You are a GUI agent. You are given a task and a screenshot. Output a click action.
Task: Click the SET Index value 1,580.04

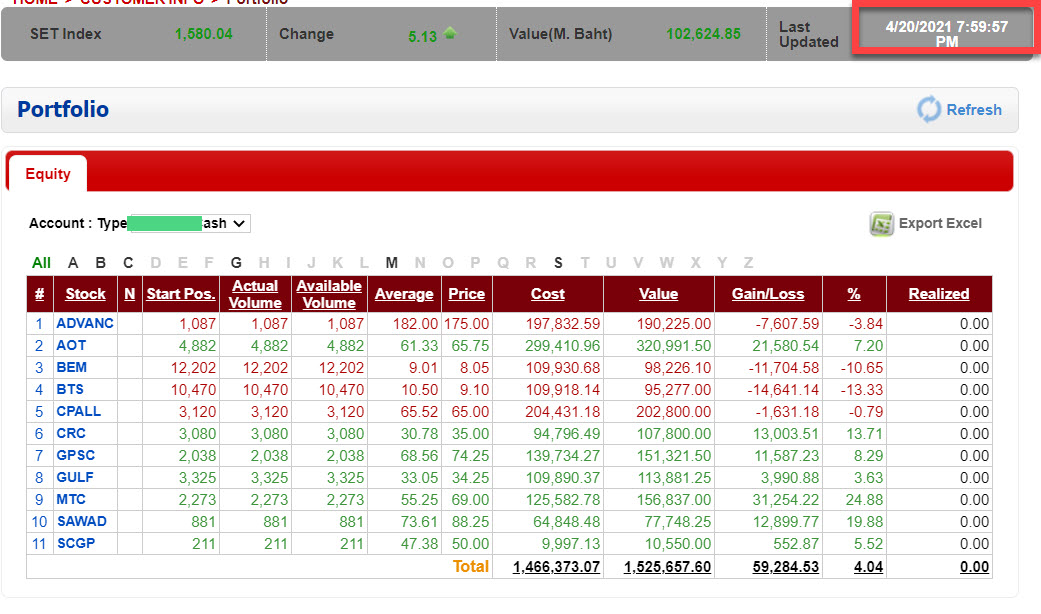click(204, 34)
